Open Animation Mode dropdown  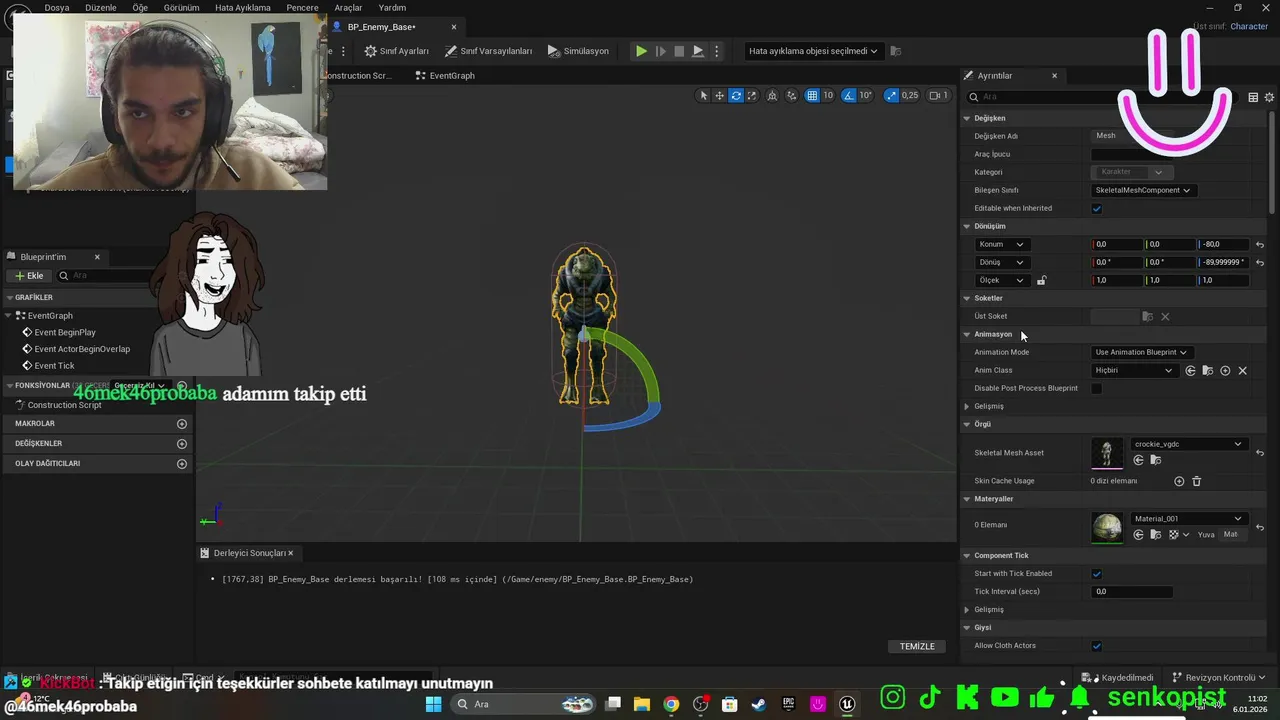[1141, 352]
